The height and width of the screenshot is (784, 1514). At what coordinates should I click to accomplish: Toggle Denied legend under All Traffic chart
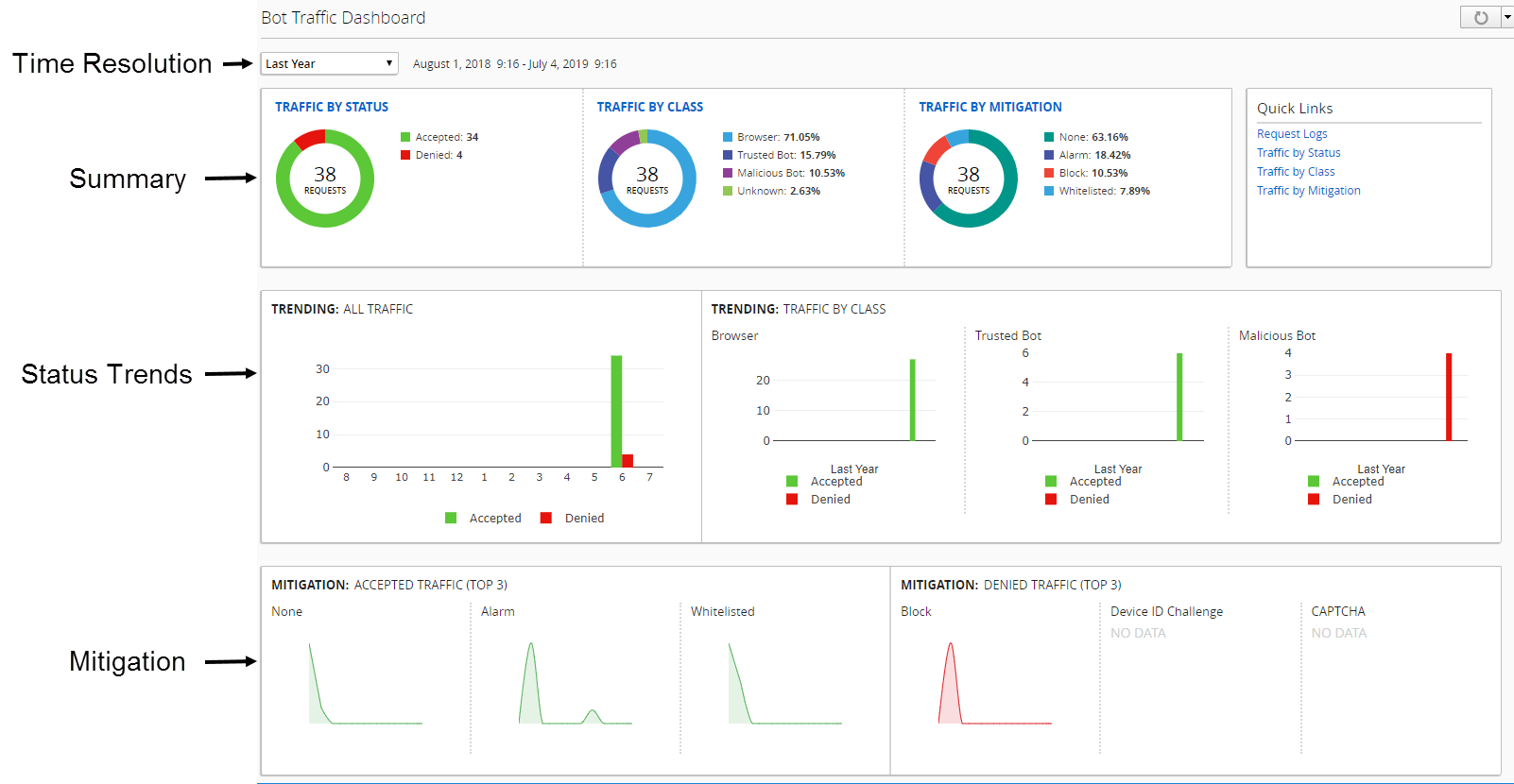click(546, 518)
